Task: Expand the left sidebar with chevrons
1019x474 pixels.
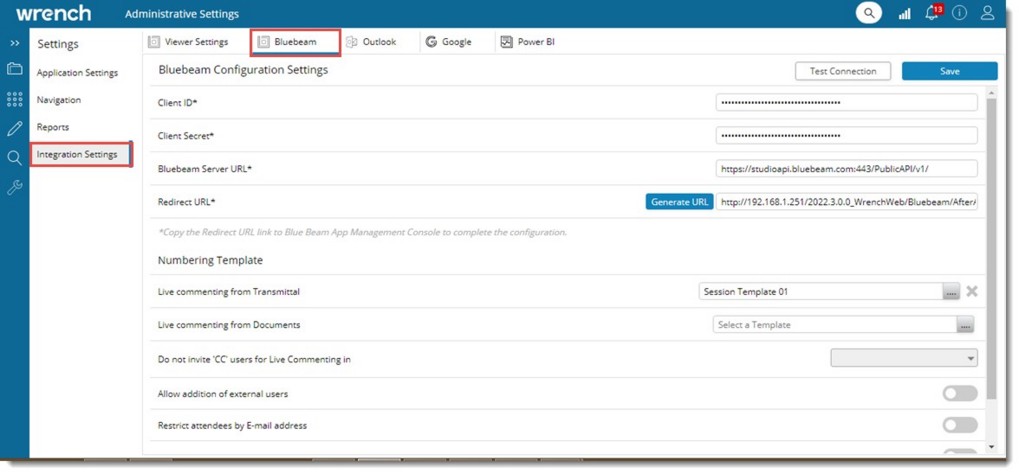Action: (14, 44)
